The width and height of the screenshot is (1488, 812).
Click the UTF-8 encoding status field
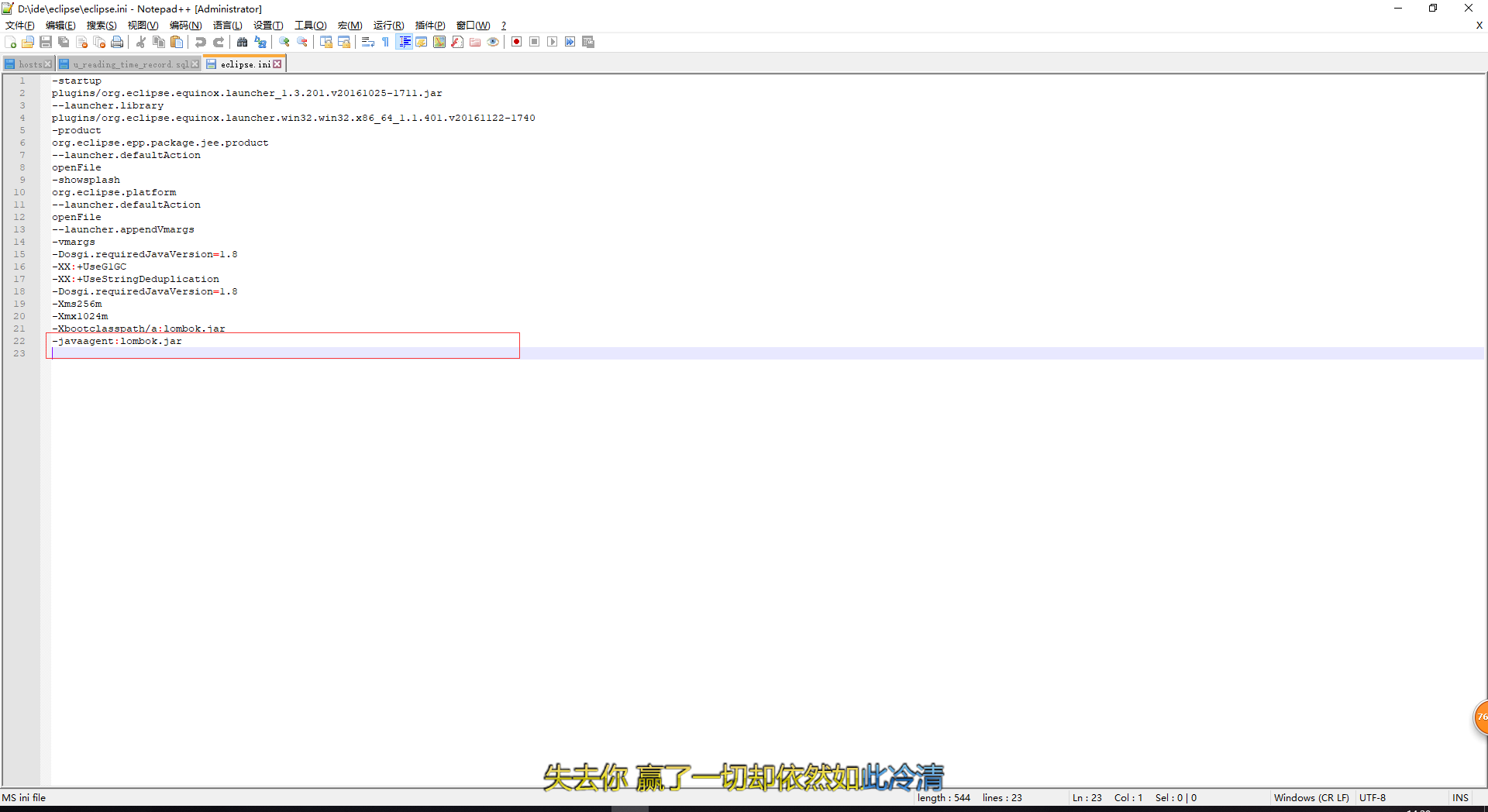(x=1373, y=797)
